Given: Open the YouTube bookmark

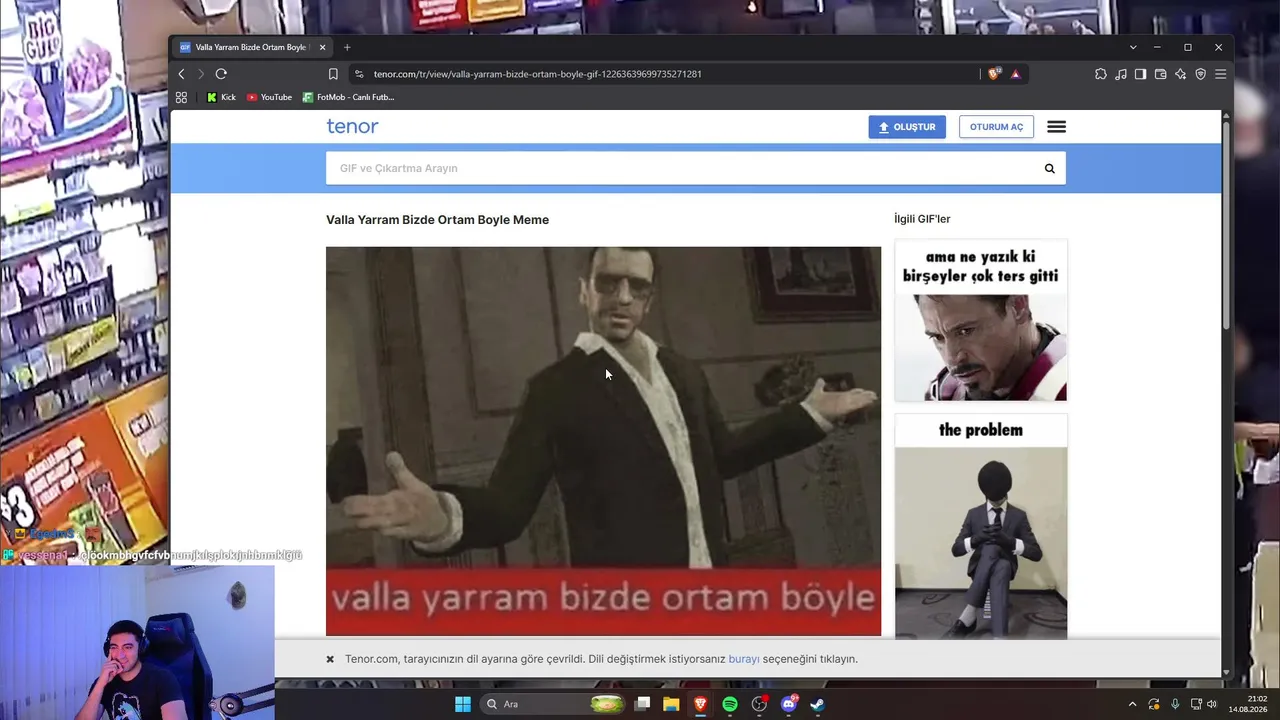Looking at the screenshot, I should [269, 97].
